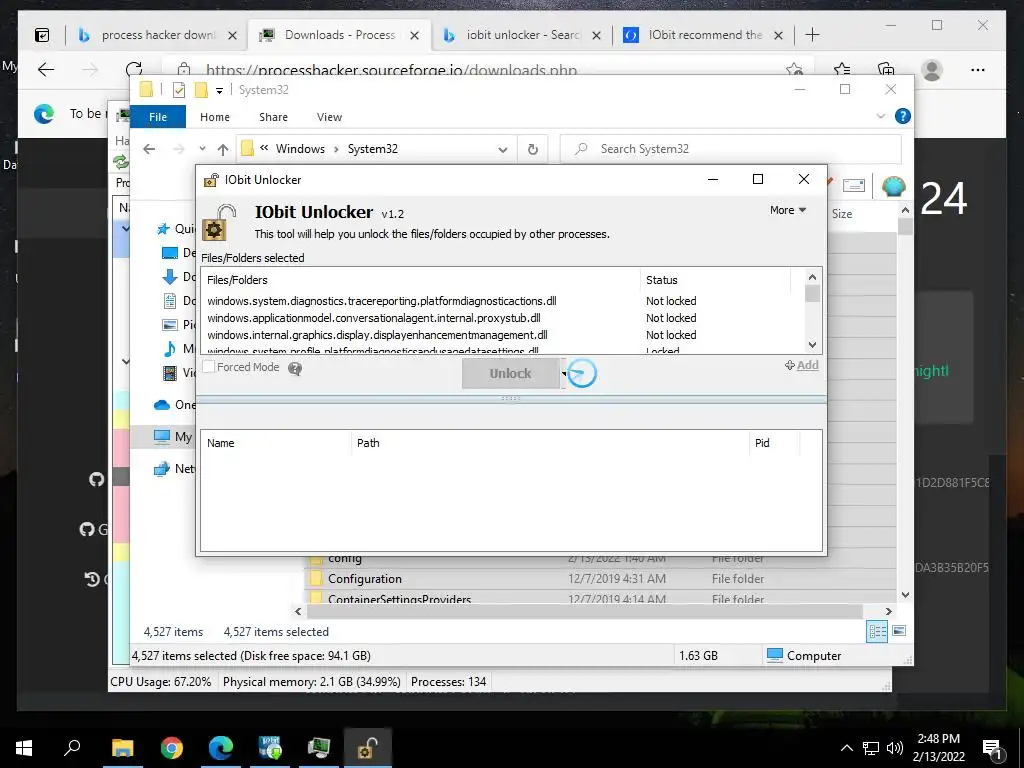Open the View ribbon tab in Explorer
This screenshot has width=1024, height=768.
click(x=329, y=117)
